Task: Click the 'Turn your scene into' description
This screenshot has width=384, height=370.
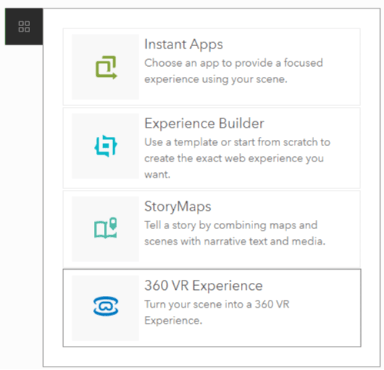Action: tap(217, 312)
